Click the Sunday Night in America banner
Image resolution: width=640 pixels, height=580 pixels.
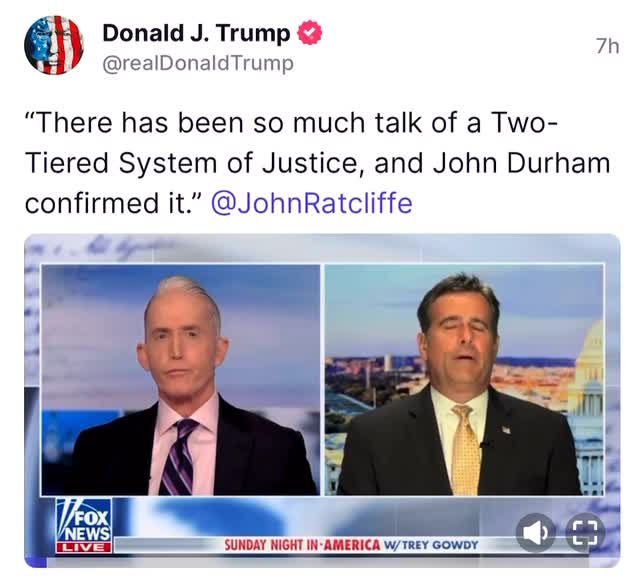[302, 545]
